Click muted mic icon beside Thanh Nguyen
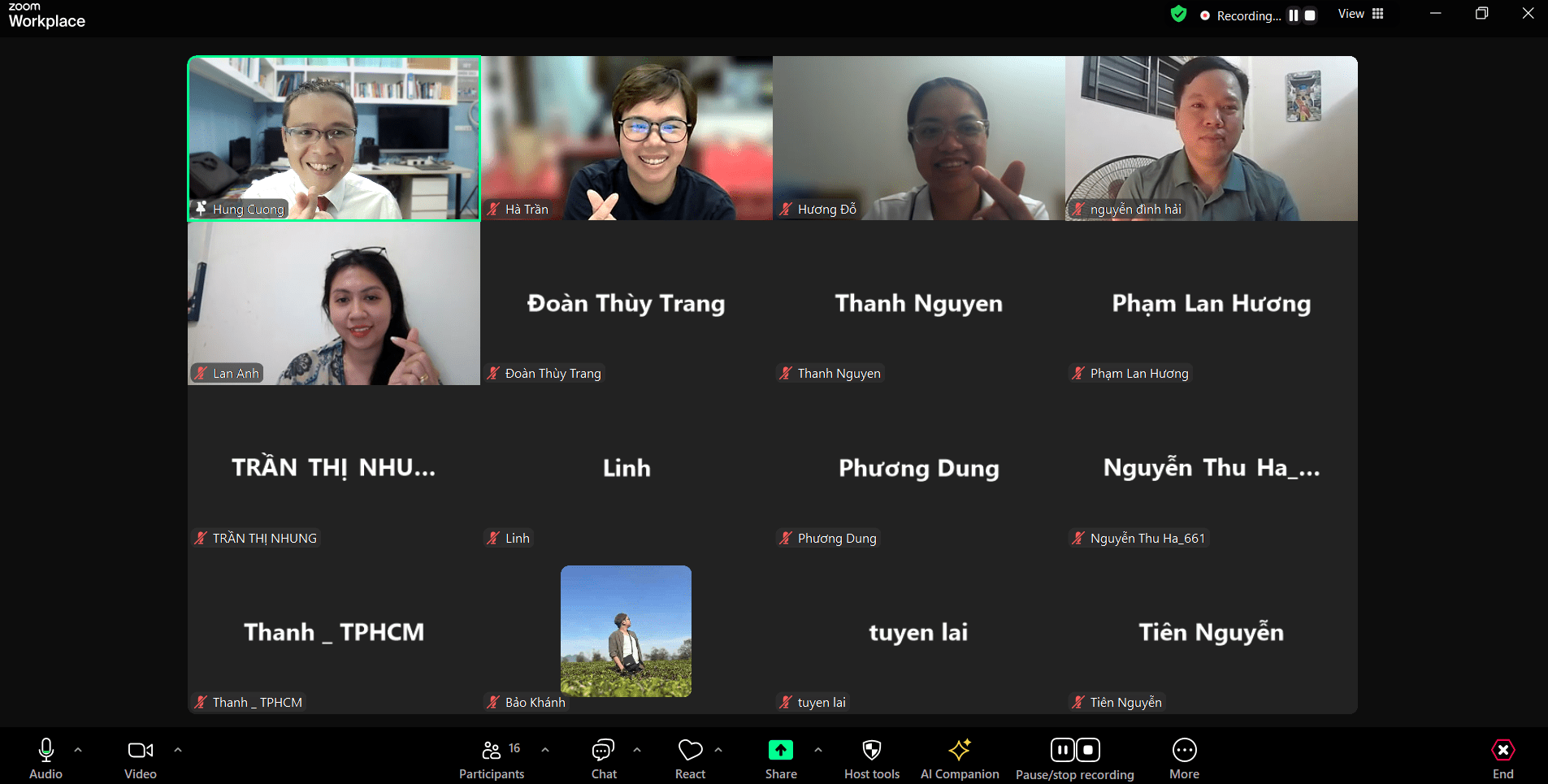This screenshot has width=1548, height=784. point(786,374)
